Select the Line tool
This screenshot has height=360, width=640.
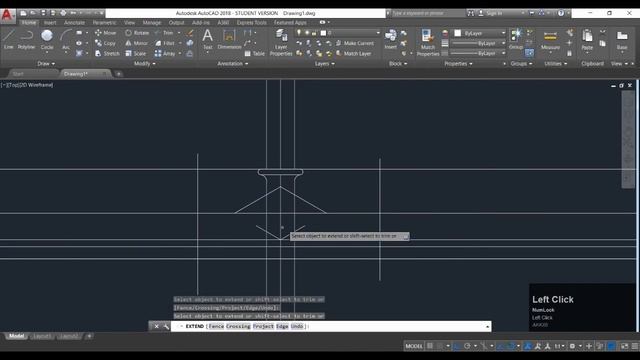(x=9, y=39)
